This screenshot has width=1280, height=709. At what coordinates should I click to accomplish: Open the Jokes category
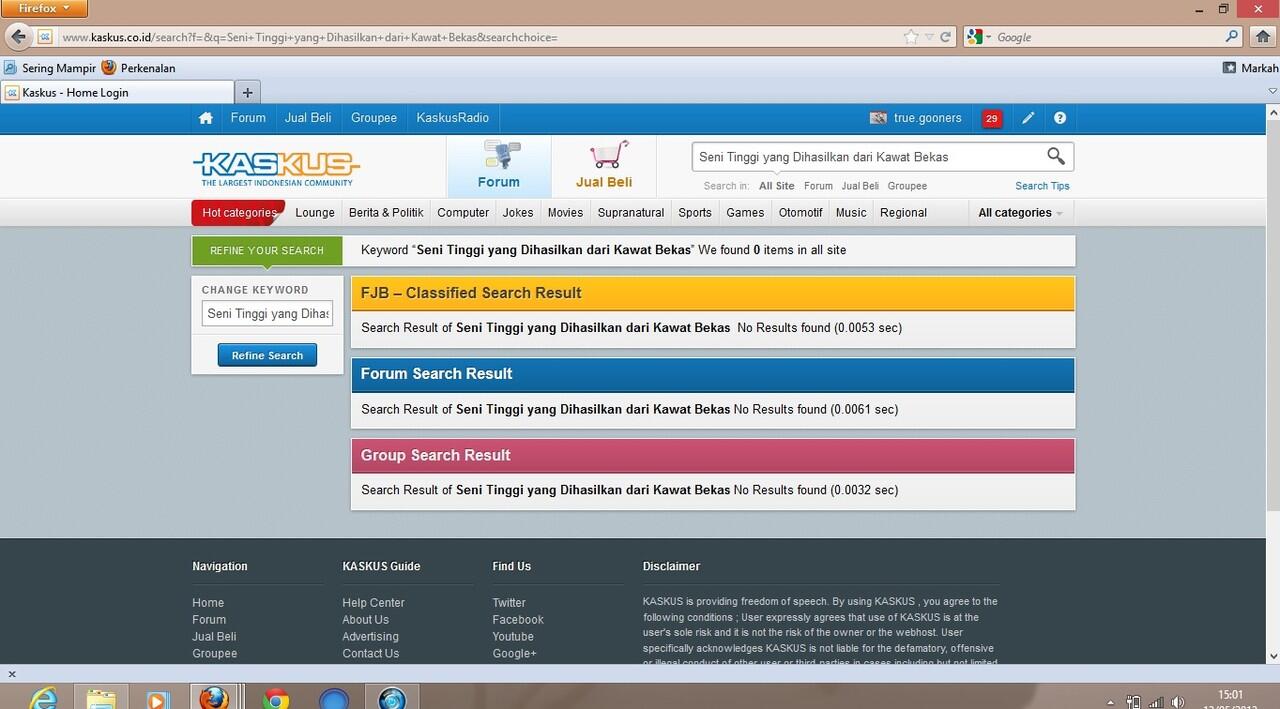pos(518,213)
